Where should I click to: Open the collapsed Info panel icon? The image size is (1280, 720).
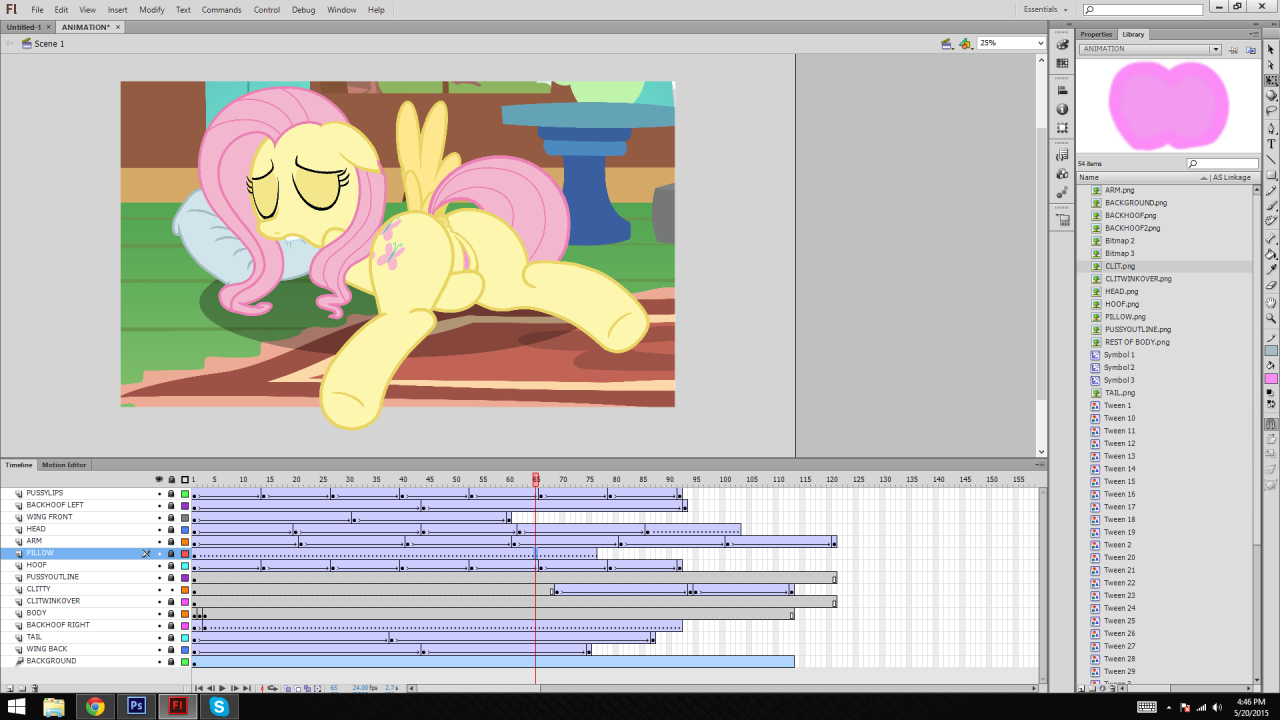[1062, 109]
